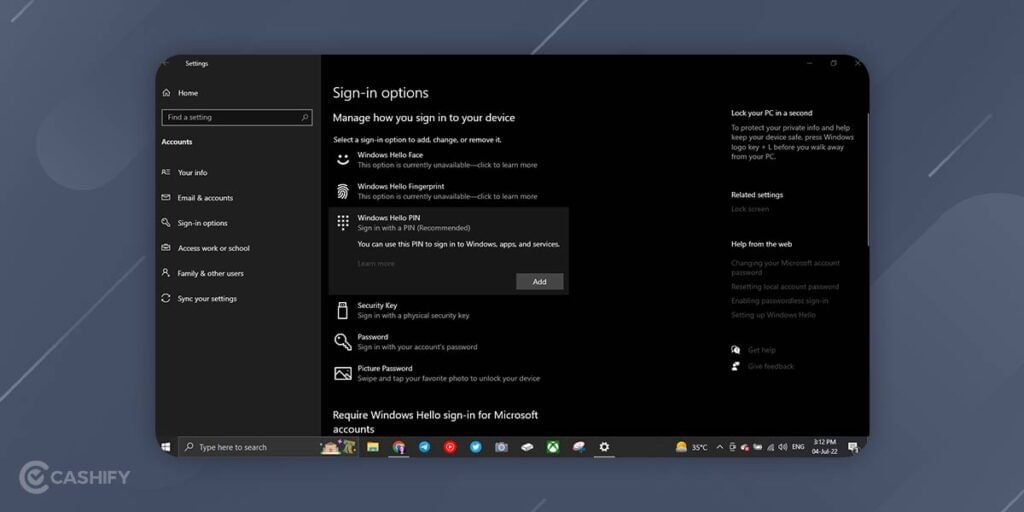Open Family & other users
Viewport: 1024px width, 512px height.
click(x=202, y=274)
